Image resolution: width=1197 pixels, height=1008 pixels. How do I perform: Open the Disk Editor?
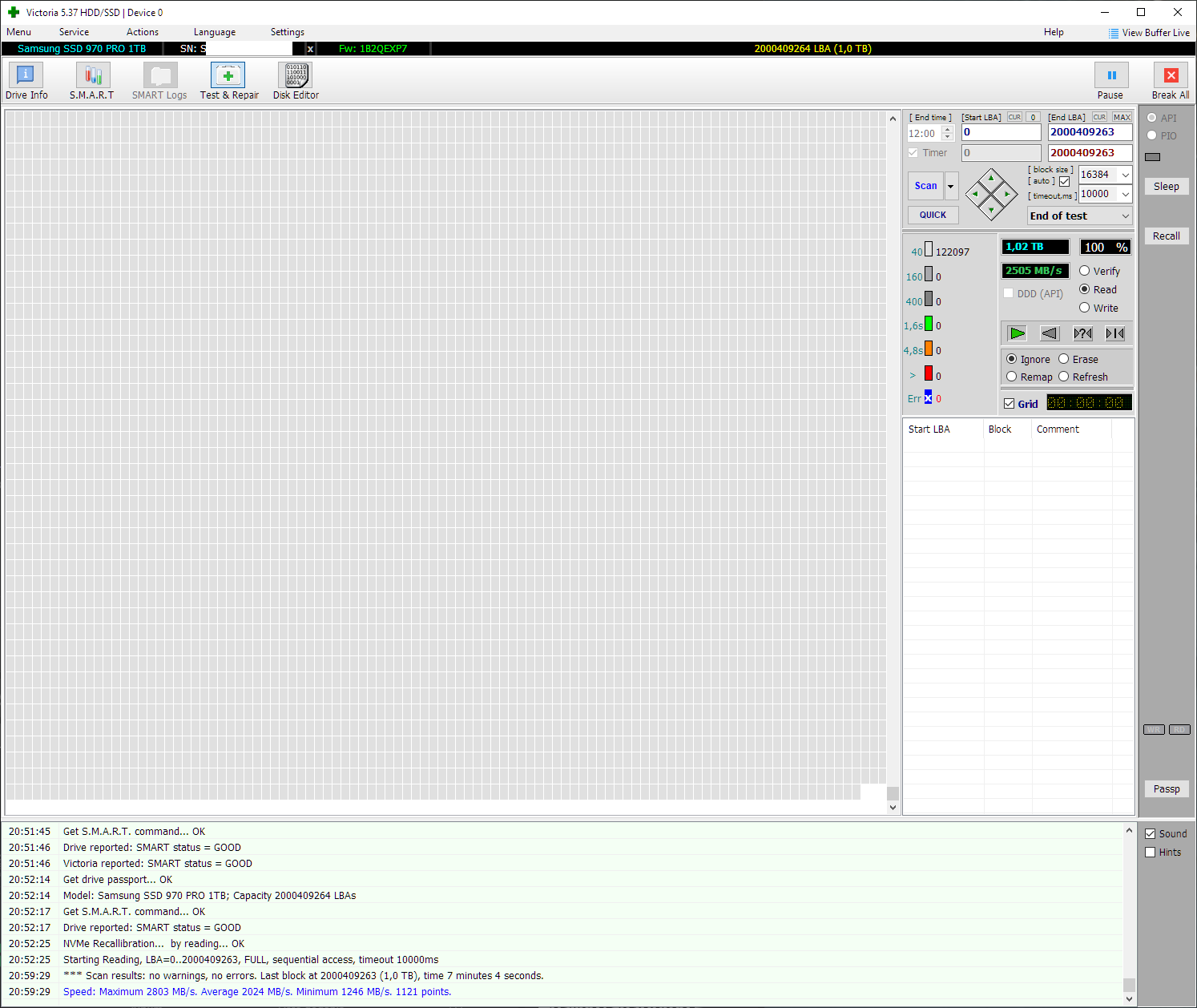point(296,81)
